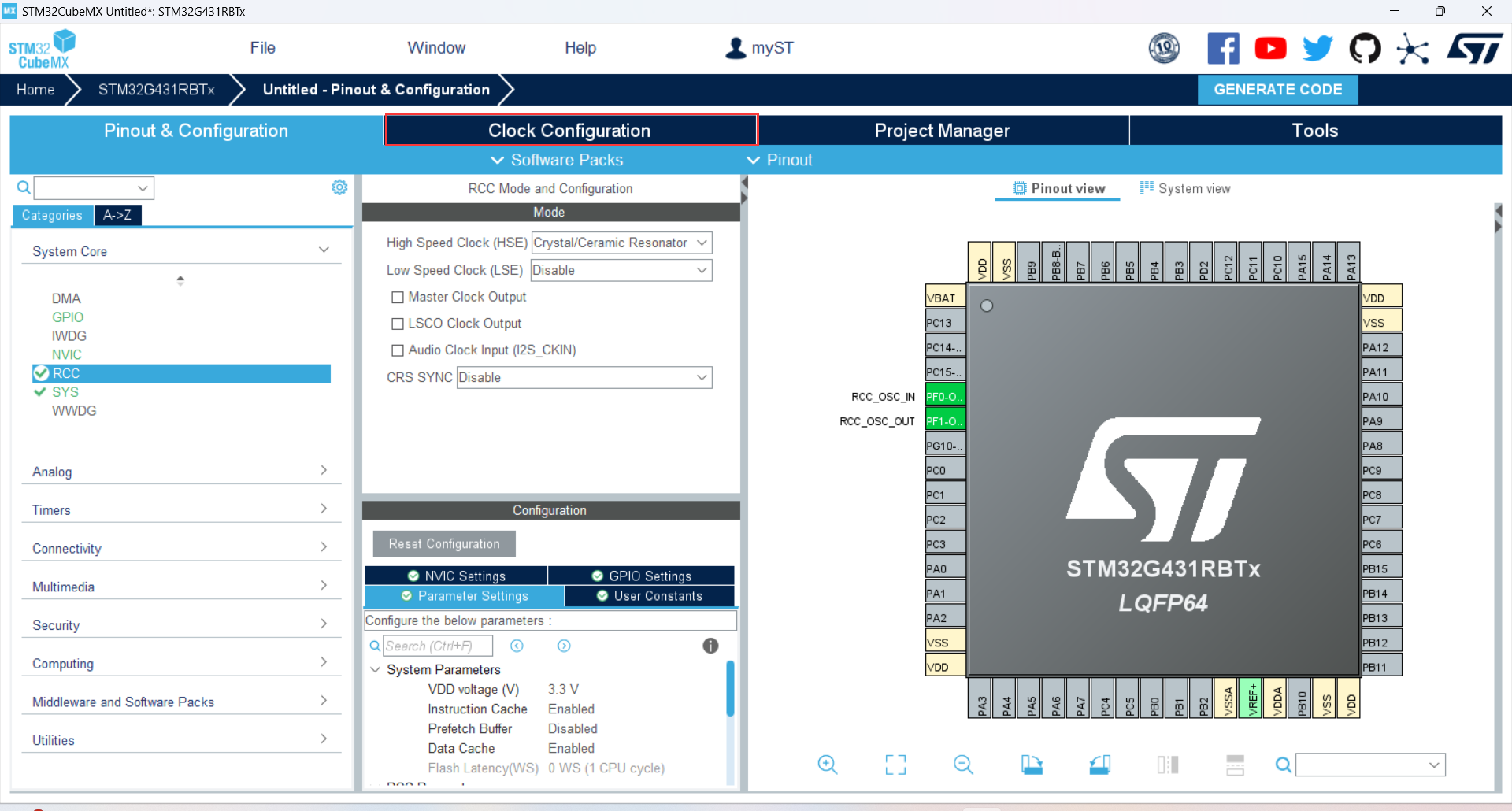Open the GitHub link icon

(1365, 49)
